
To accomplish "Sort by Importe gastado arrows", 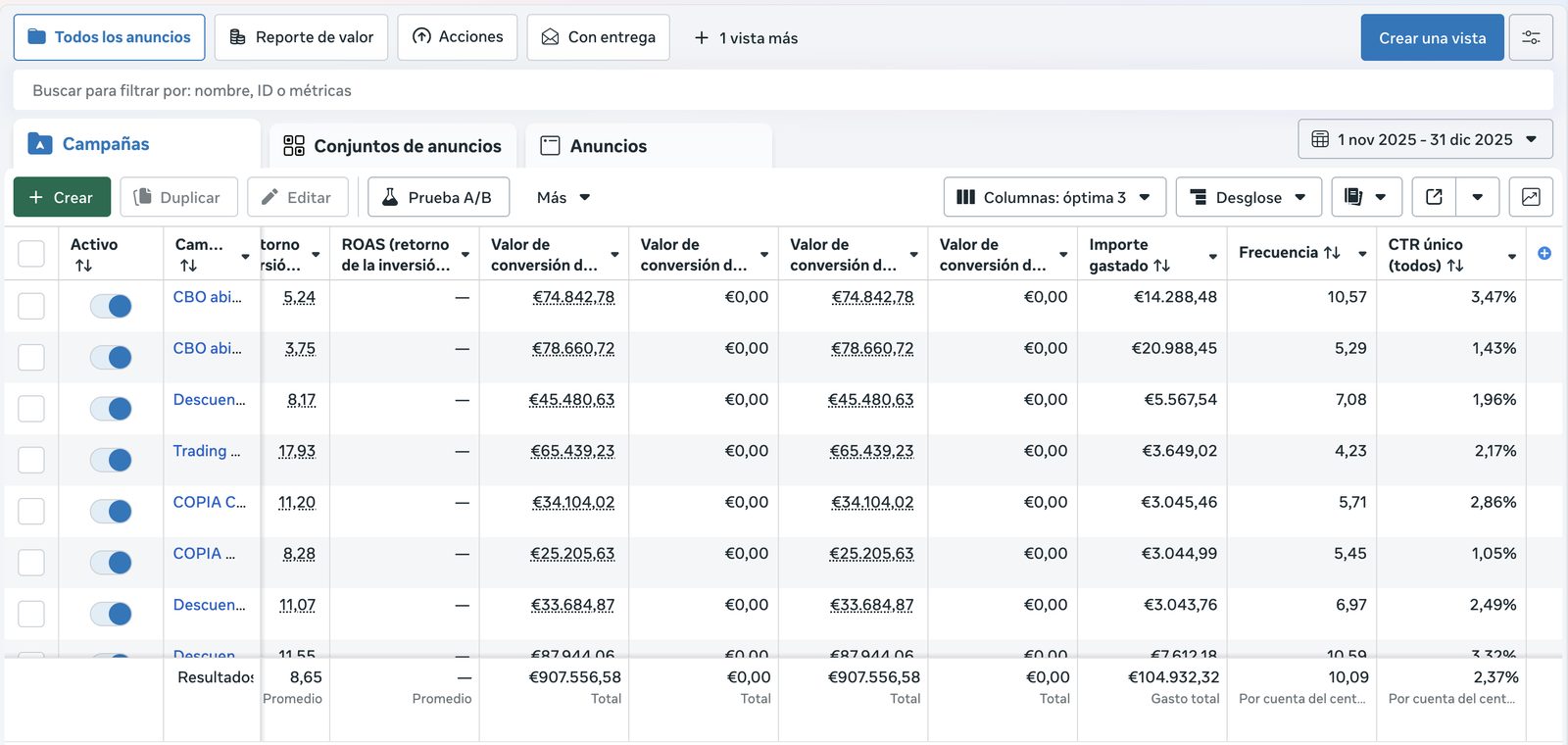I will click(1161, 266).
